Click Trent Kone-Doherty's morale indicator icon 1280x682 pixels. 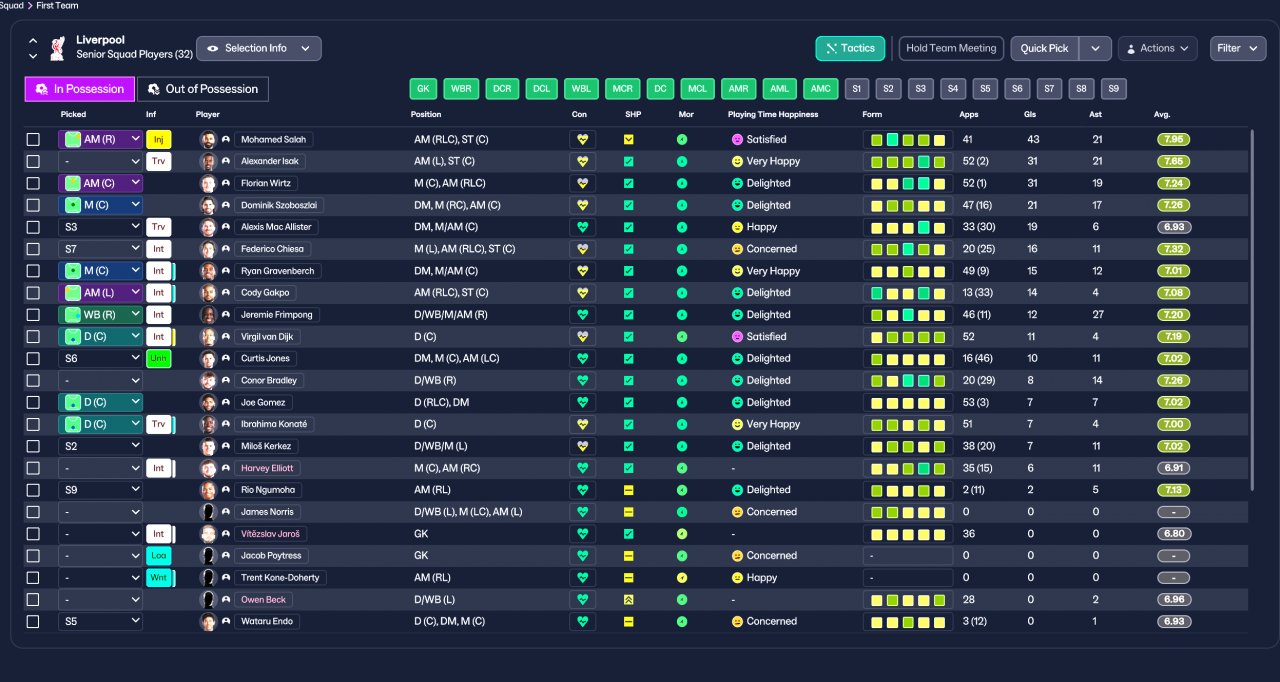(x=682, y=578)
